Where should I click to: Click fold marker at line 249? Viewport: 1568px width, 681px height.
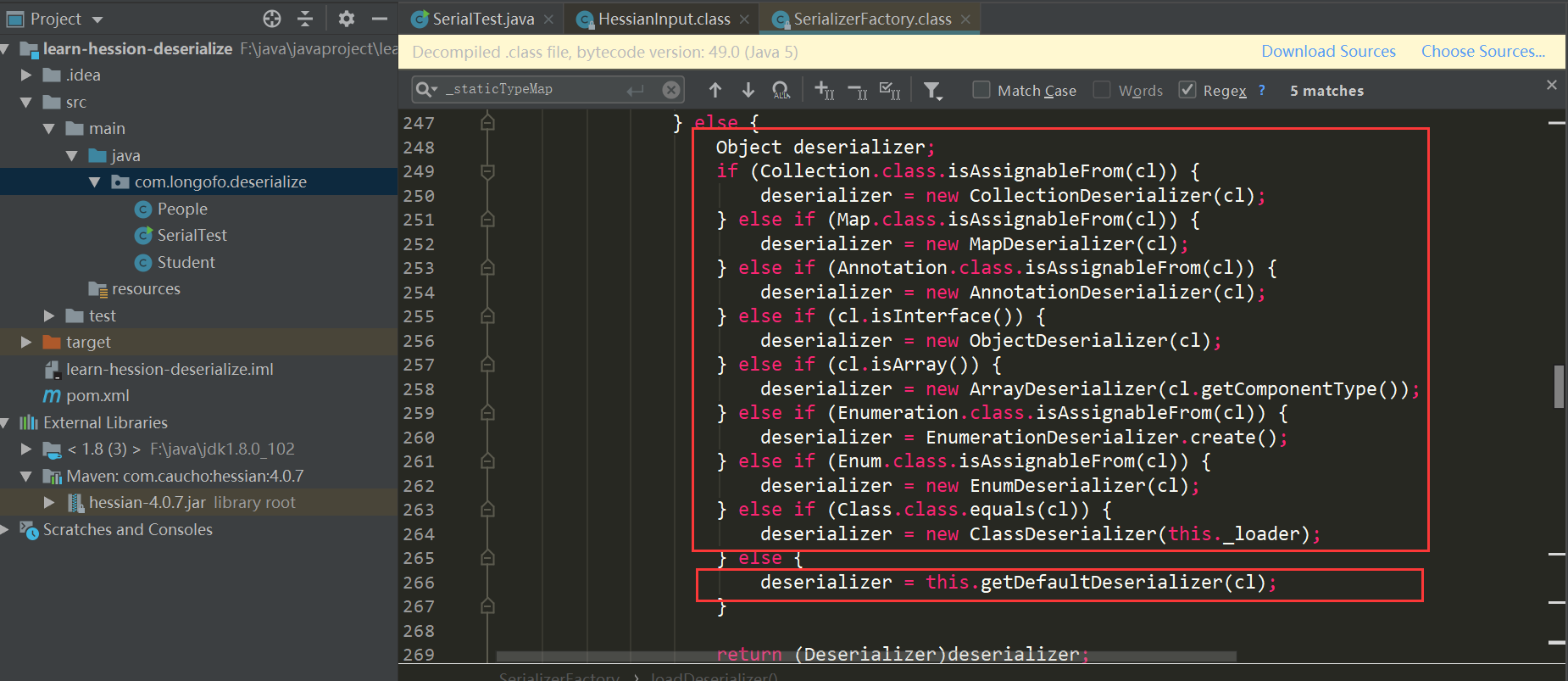tap(487, 171)
